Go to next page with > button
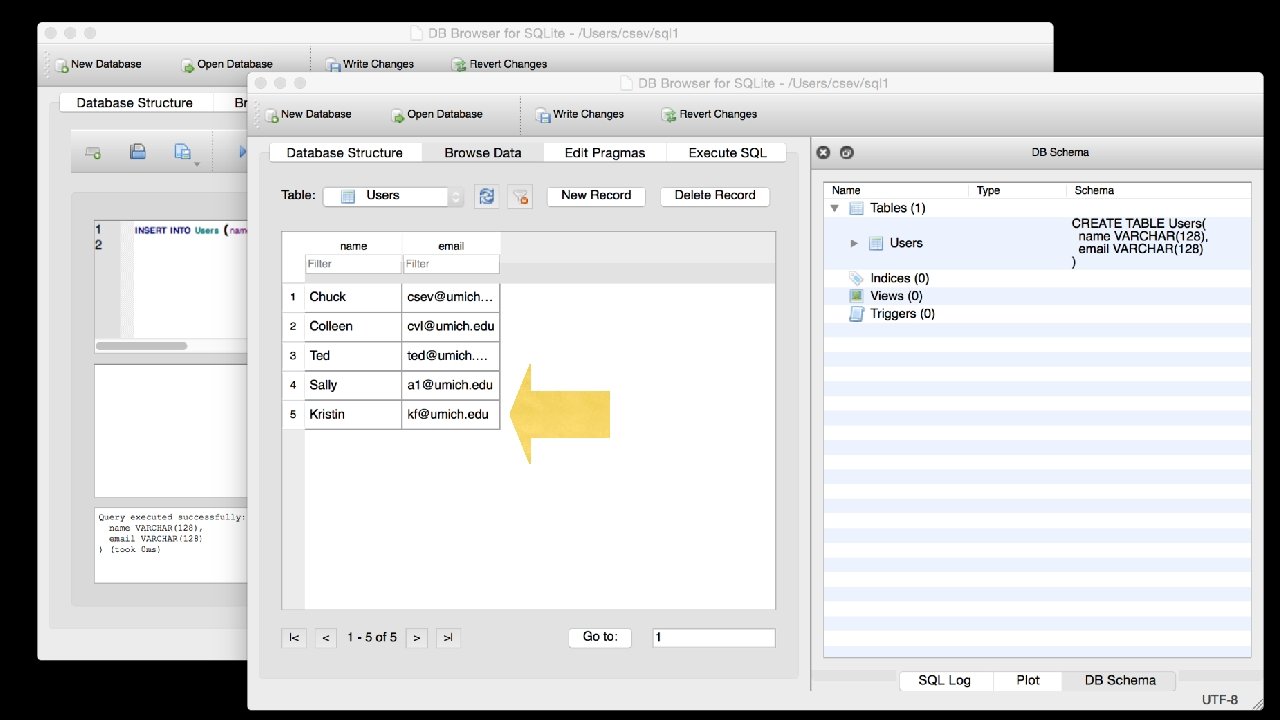Image resolution: width=1280 pixels, height=720 pixels. (417, 637)
